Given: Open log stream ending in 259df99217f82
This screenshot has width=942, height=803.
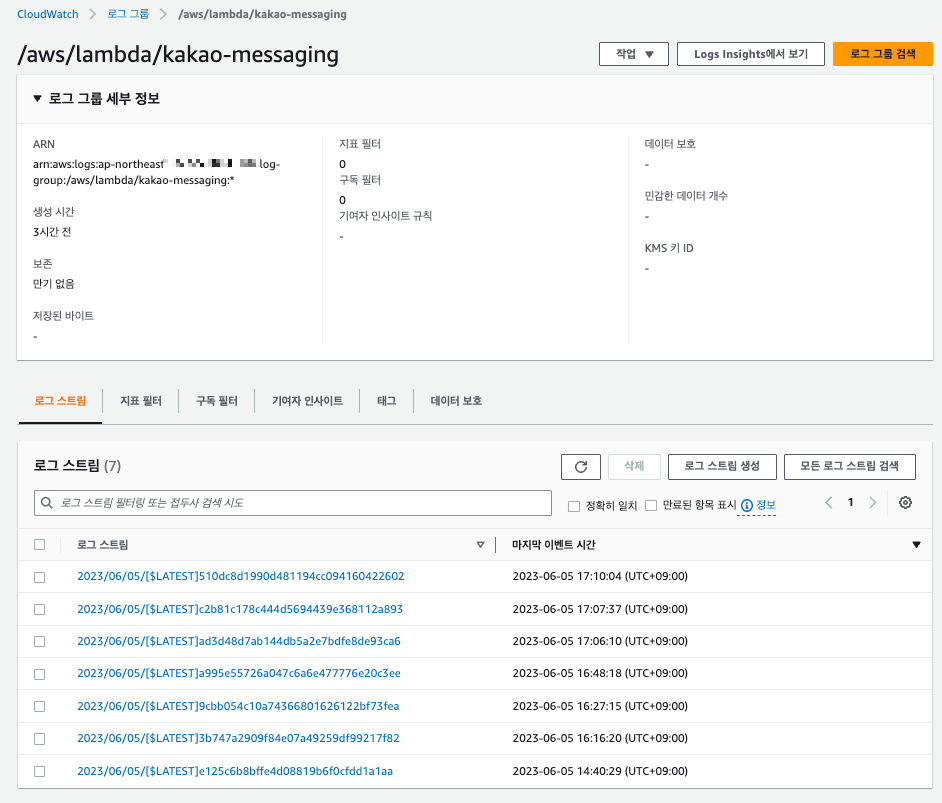Looking at the screenshot, I should [x=238, y=738].
